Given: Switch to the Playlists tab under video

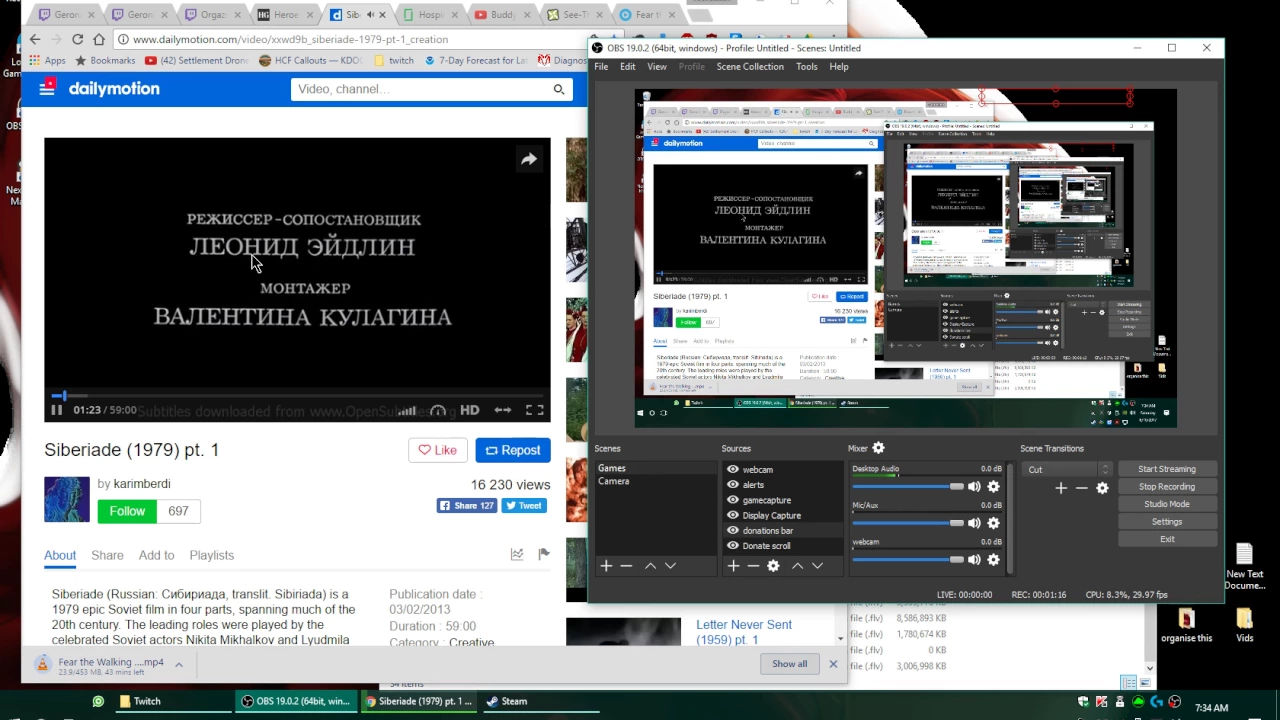Looking at the screenshot, I should coord(212,555).
